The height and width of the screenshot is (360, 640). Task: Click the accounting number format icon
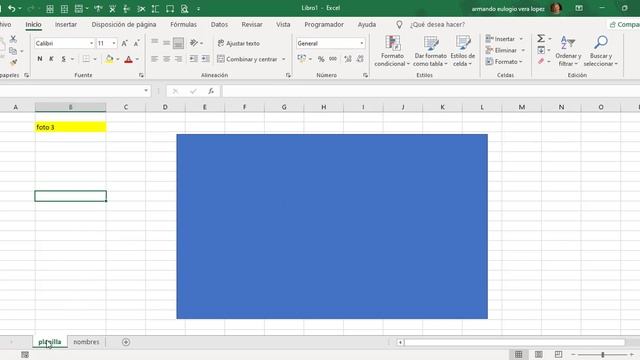pyautogui.click(x=302, y=59)
